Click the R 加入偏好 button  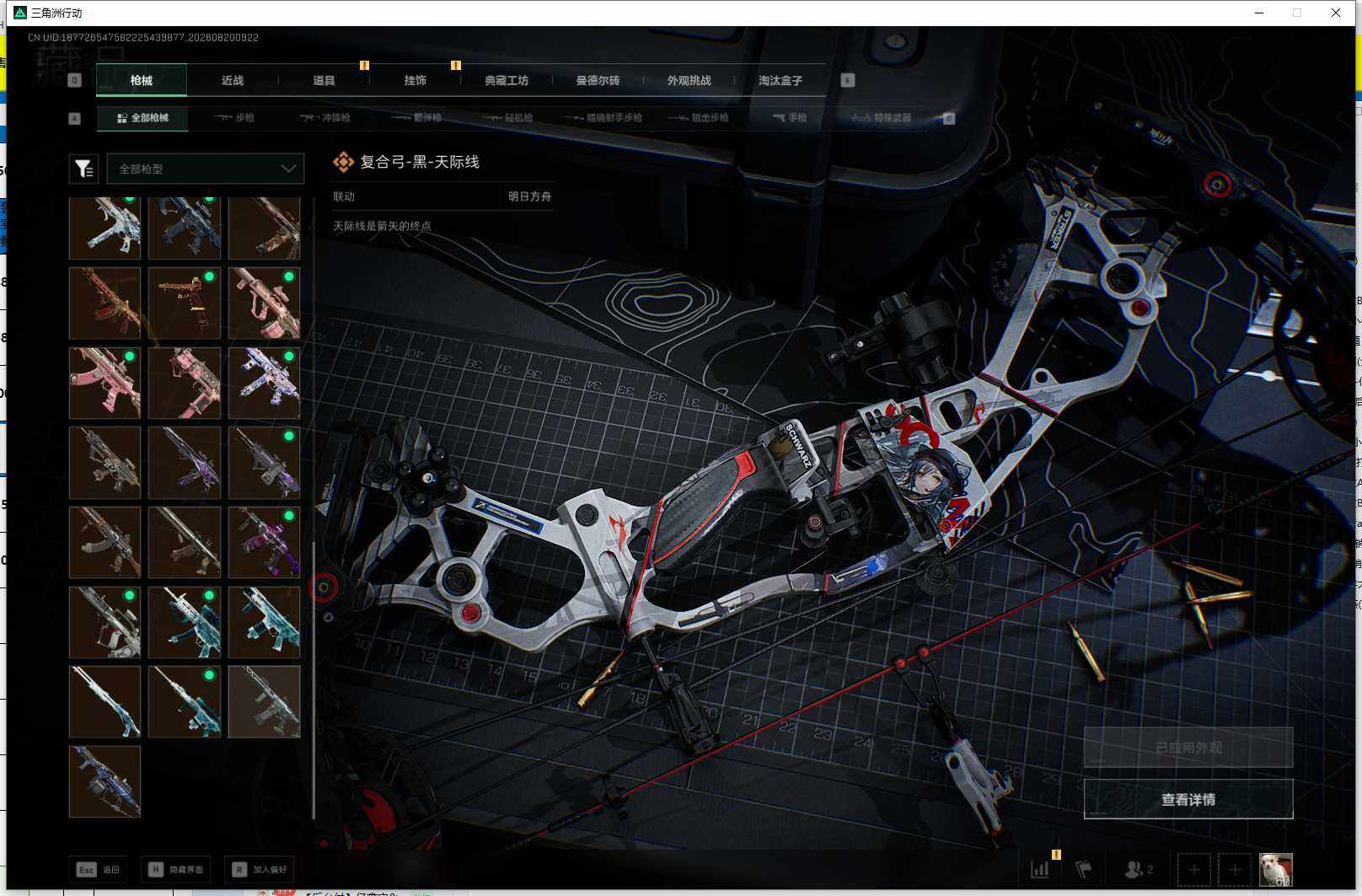[260, 869]
